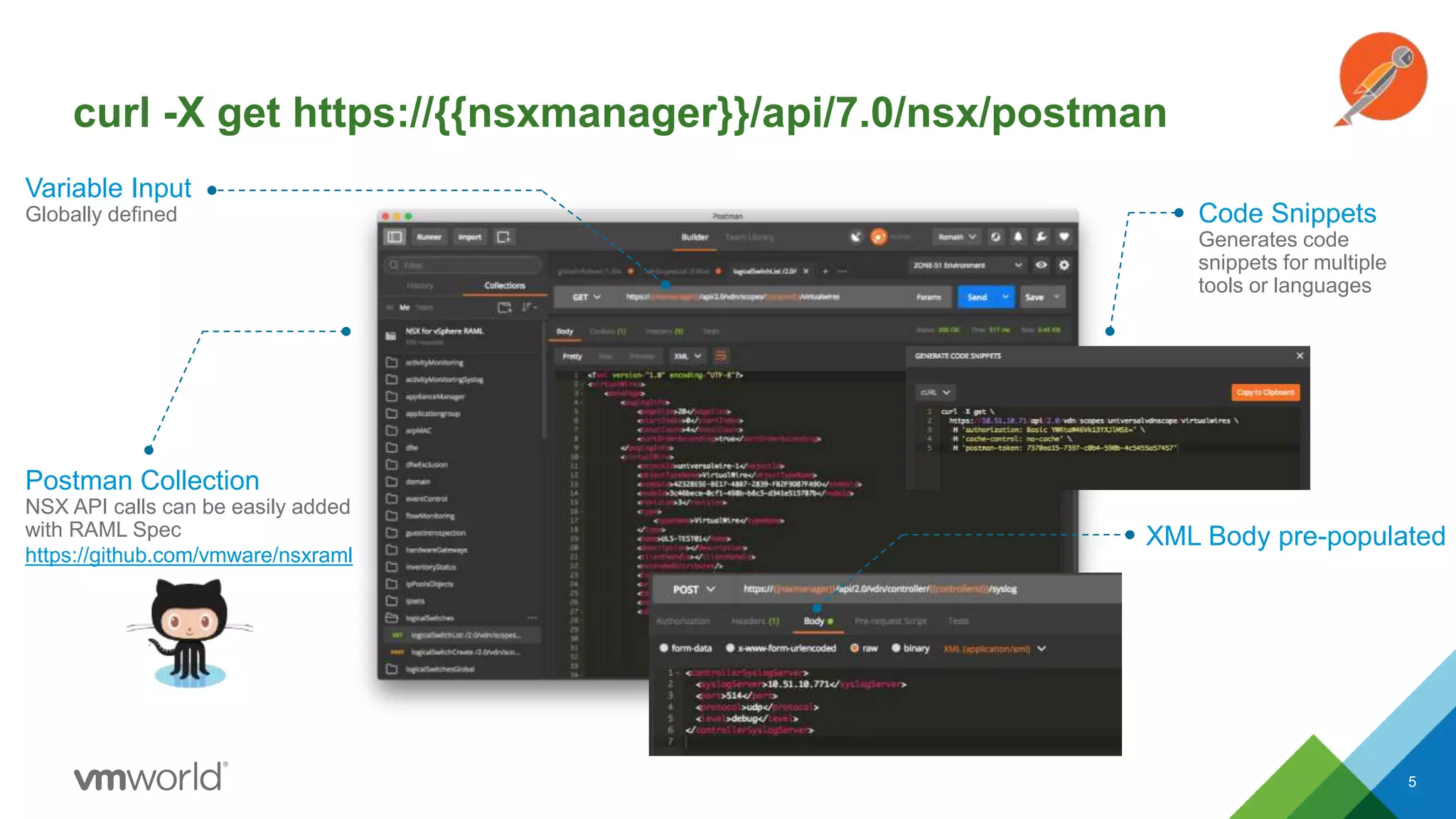The image size is (1456, 819).
Task: Click the GET request URL field
Action: 759,297
